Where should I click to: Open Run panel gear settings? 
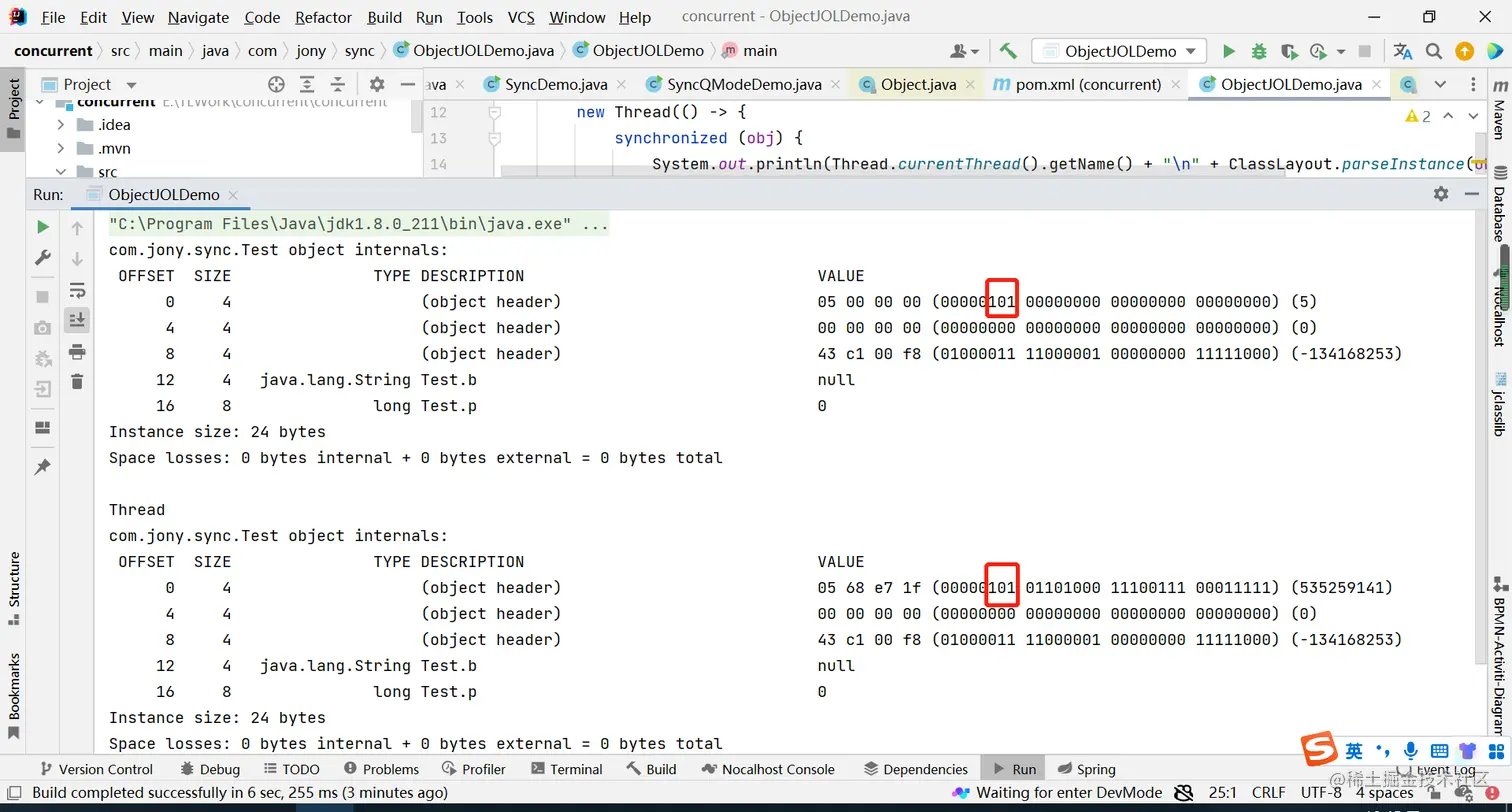point(1440,194)
